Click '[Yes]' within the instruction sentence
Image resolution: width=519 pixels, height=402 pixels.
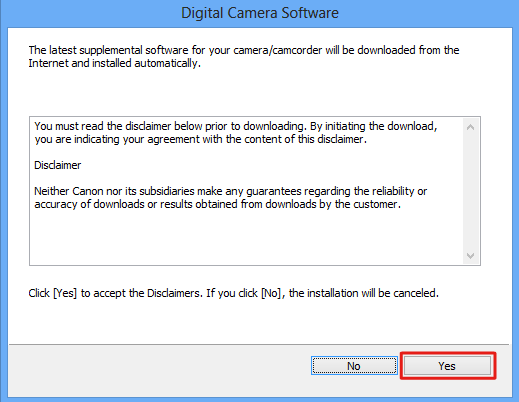click(x=65, y=293)
